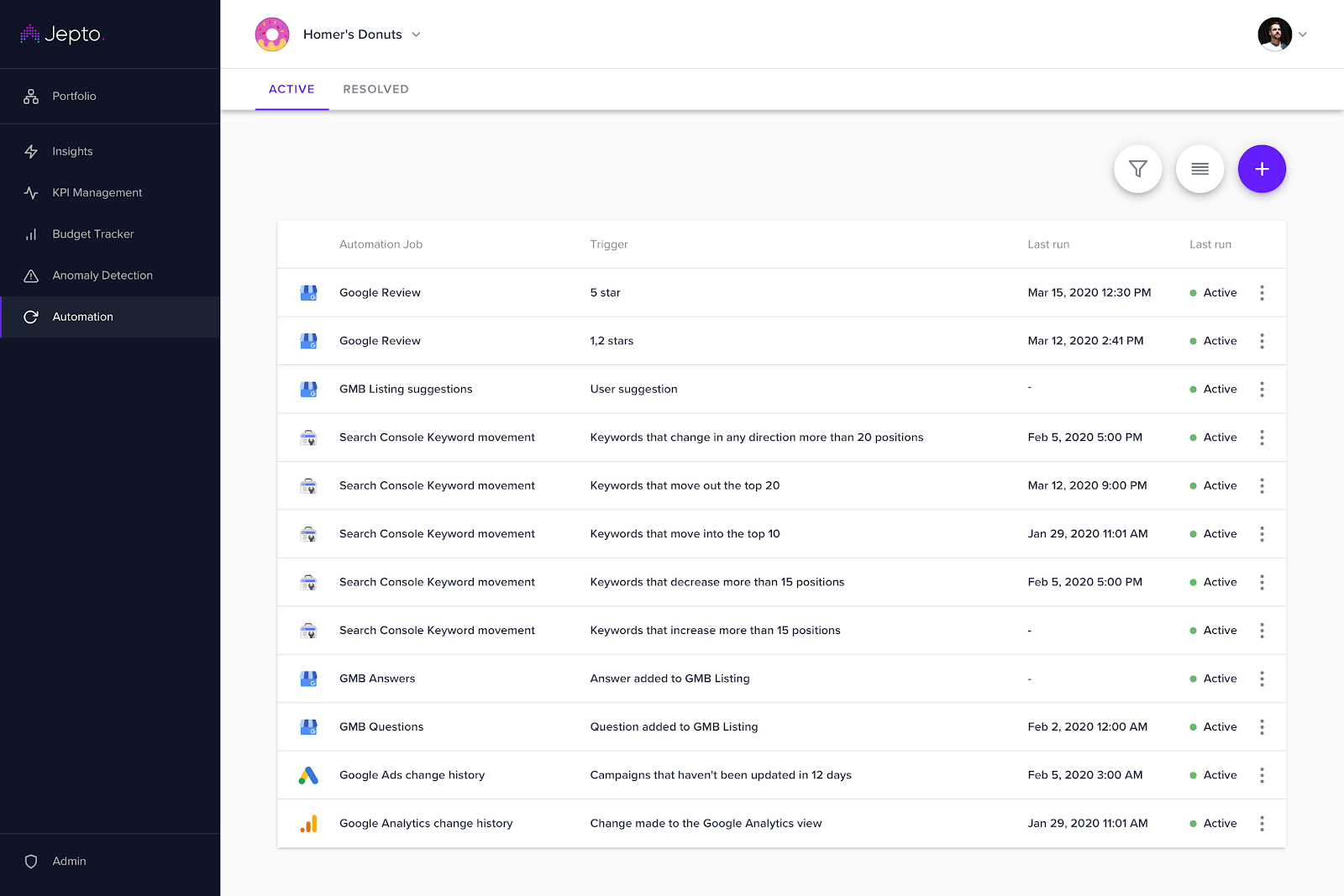Open Anomaly Detection page
Viewport: 1344px width, 896px height.
coord(110,275)
